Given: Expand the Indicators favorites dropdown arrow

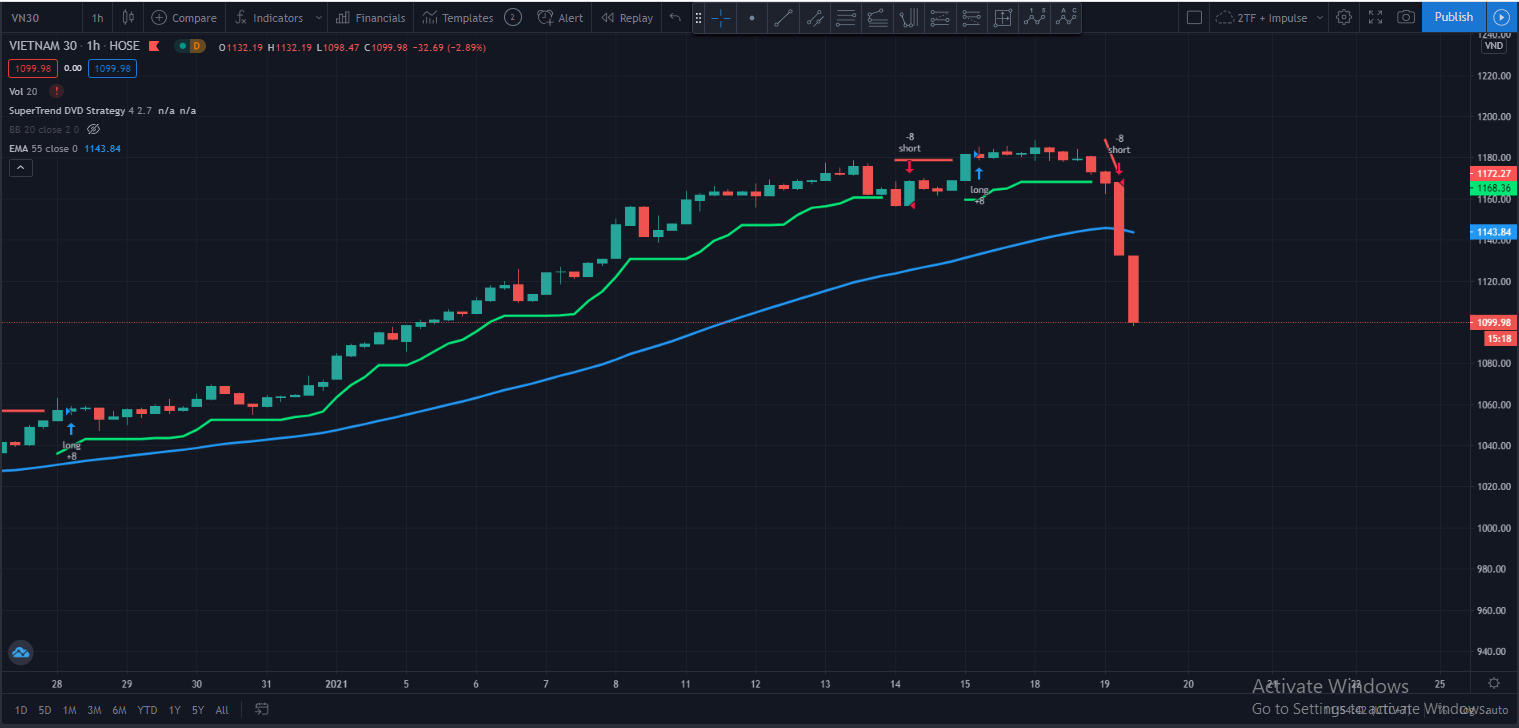Looking at the screenshot, I should click(x=318, y=17).
